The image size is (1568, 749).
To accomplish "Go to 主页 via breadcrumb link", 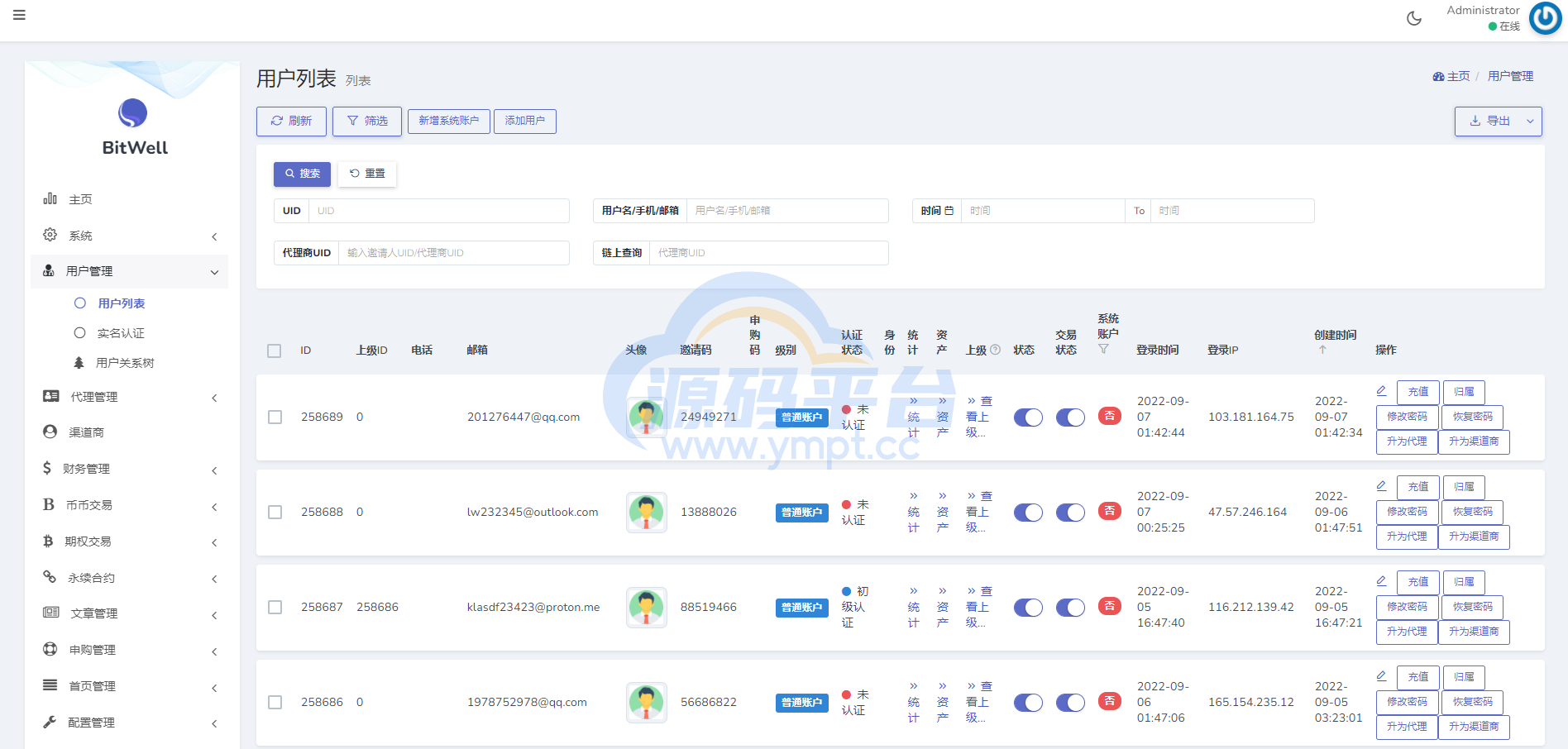I will coord(1451,76).
